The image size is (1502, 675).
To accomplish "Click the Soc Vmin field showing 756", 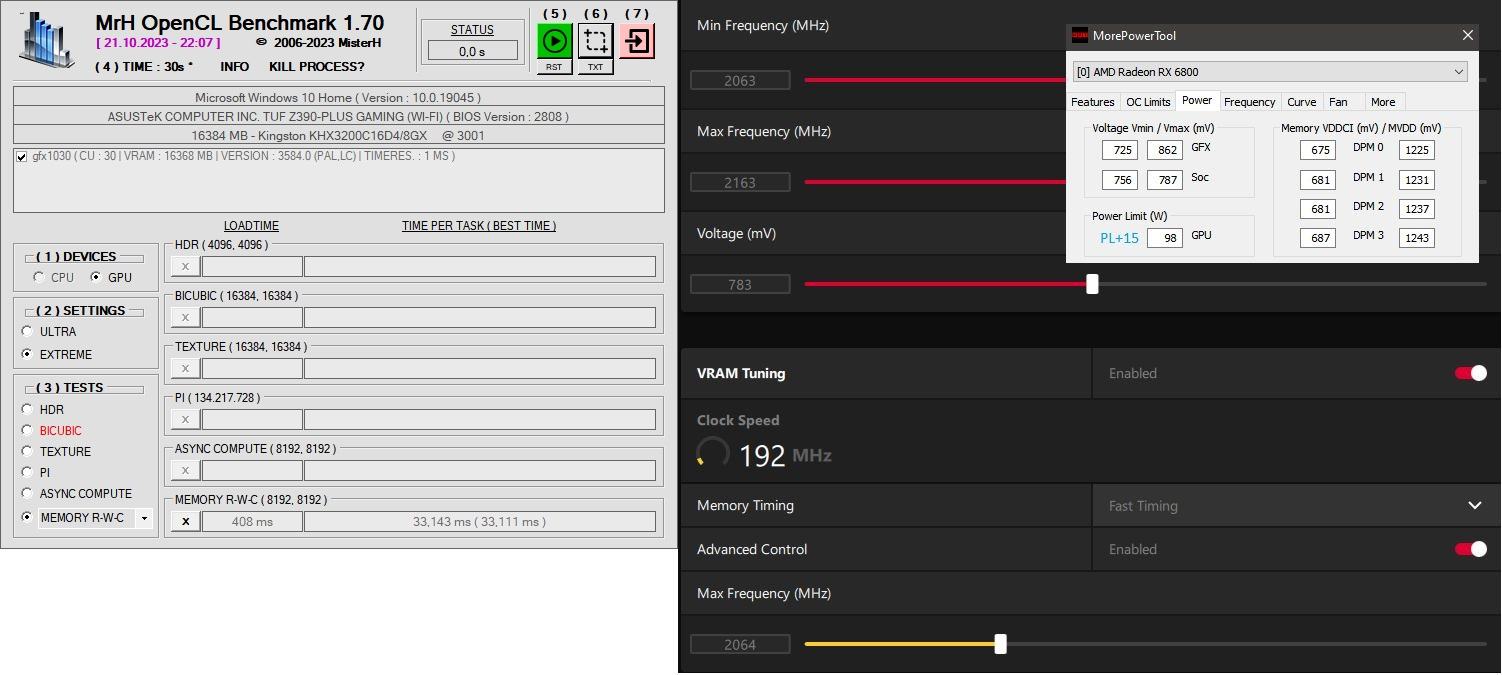I will coord(1119,180).
